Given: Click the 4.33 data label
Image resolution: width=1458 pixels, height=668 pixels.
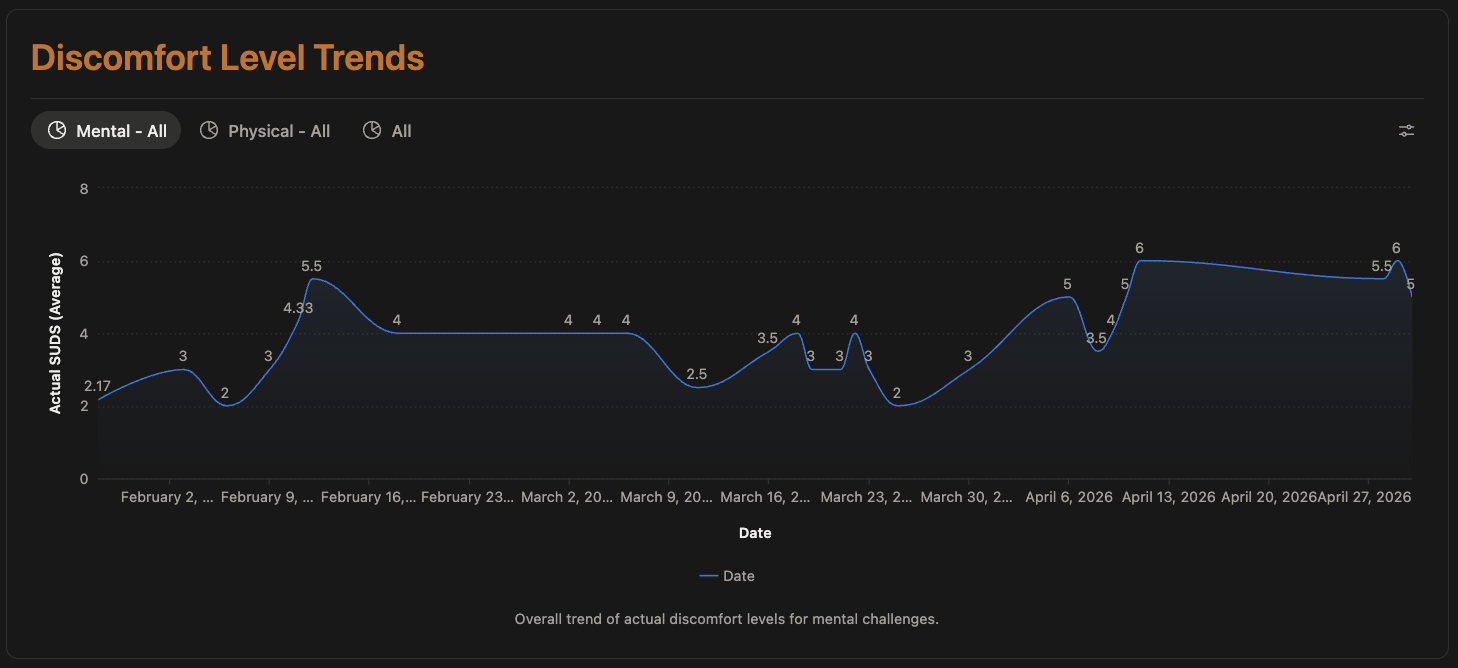Looking at the screenshot, I should click(298, 308).
